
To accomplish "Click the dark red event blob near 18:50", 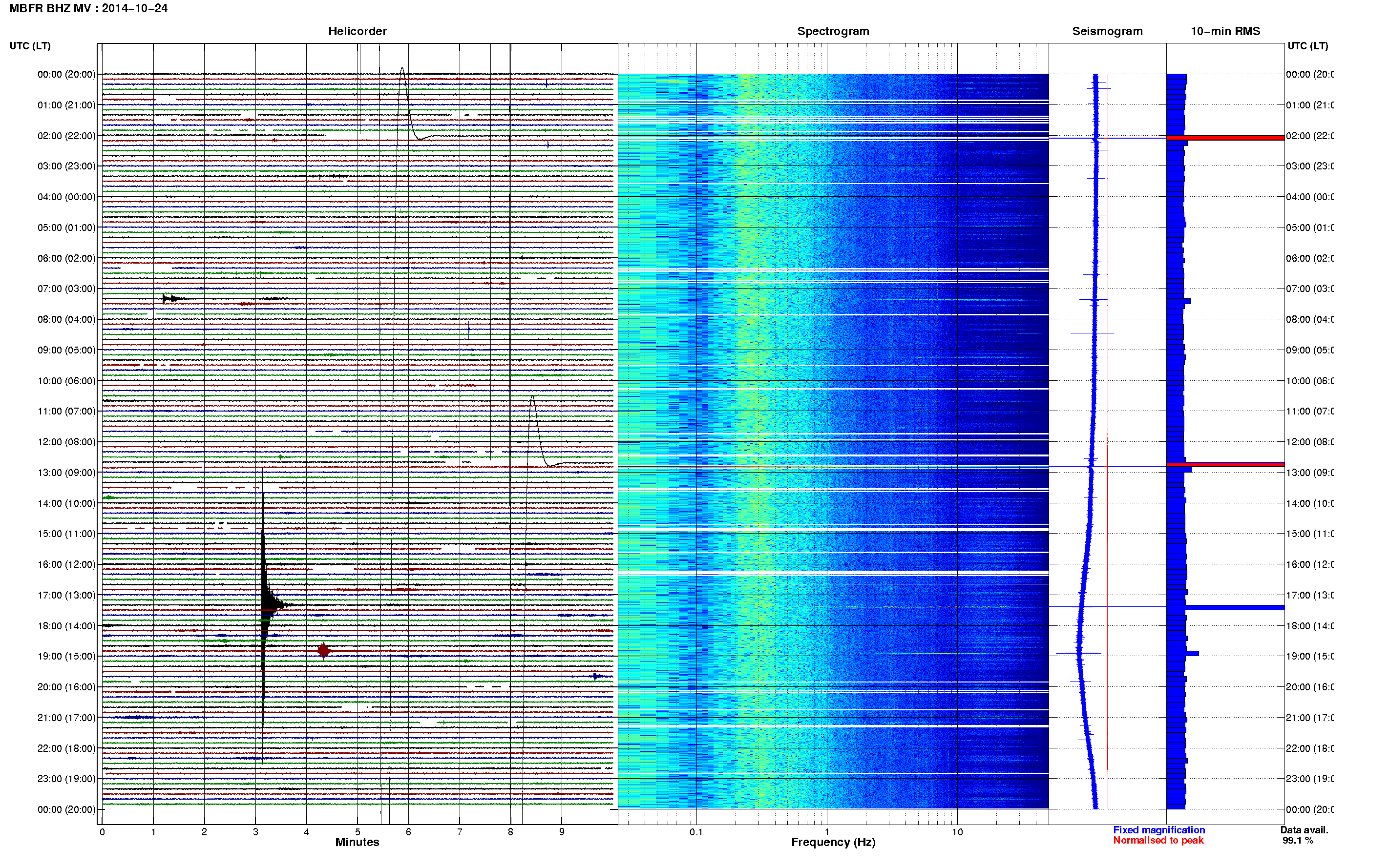I will [x=323, y=650].
